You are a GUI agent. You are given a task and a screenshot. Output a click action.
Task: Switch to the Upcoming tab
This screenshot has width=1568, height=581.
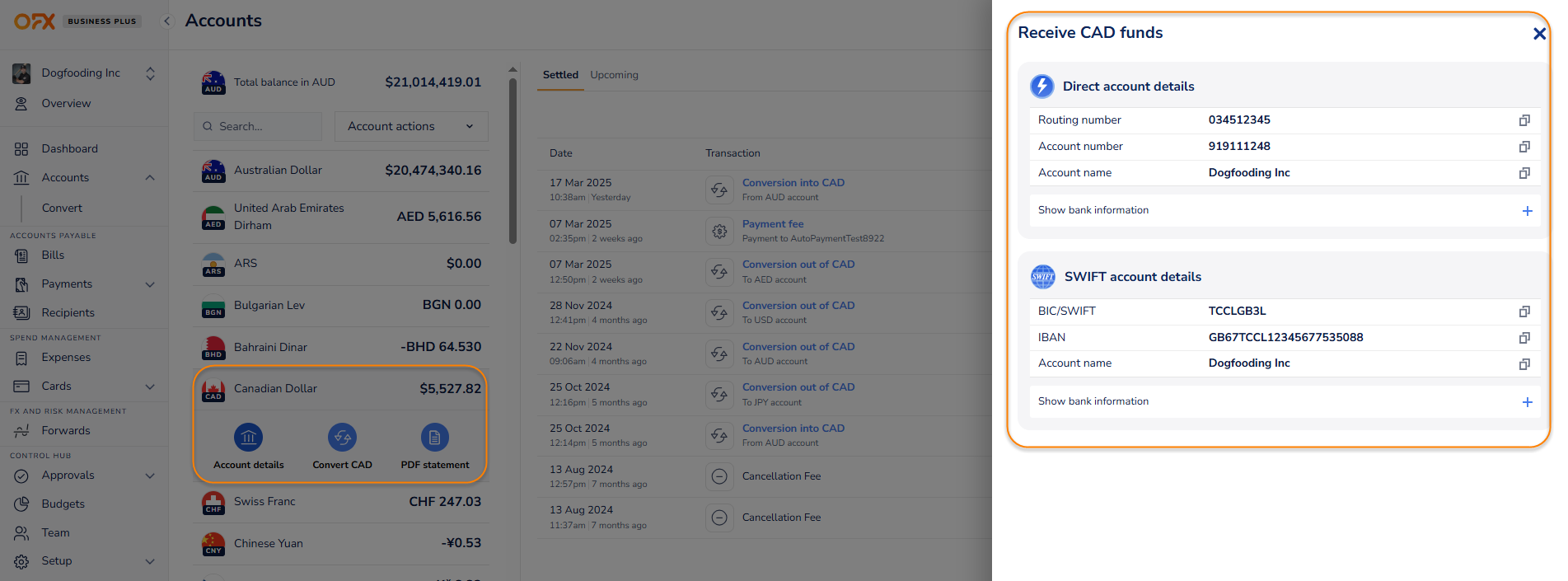[x=614, y=75]
